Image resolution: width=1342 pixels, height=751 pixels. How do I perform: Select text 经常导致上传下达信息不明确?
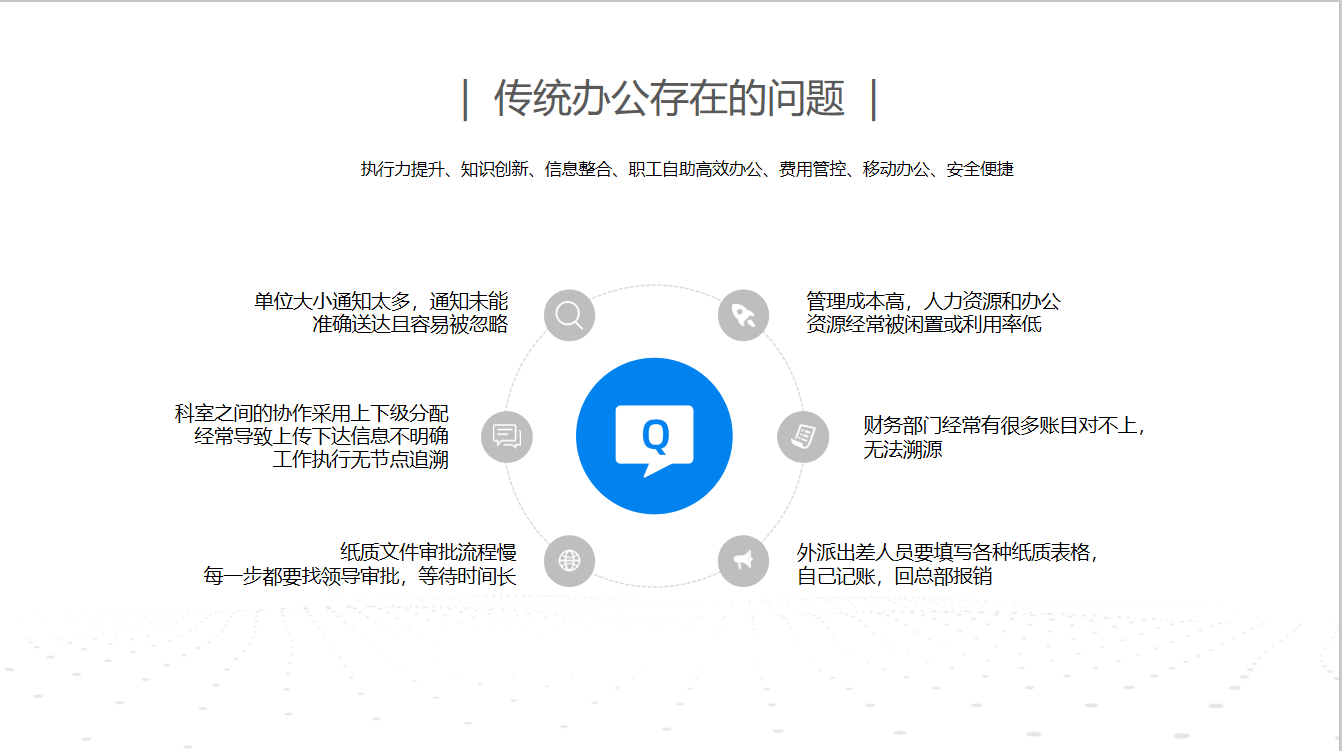[321, 436]
